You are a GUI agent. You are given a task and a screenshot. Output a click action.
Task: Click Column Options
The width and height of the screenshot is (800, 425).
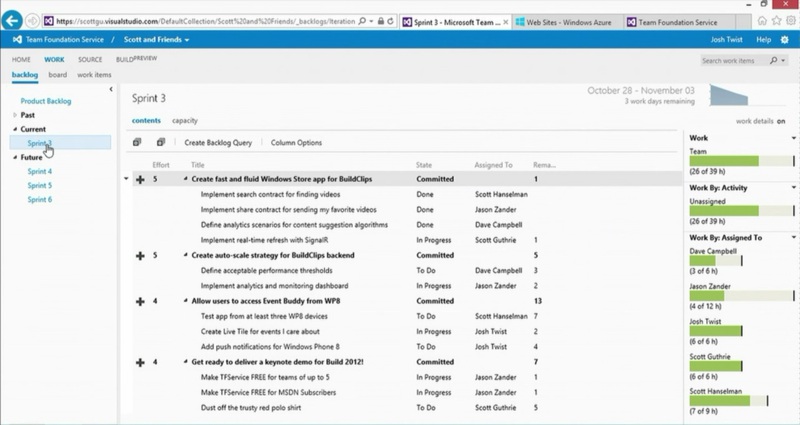296,142
